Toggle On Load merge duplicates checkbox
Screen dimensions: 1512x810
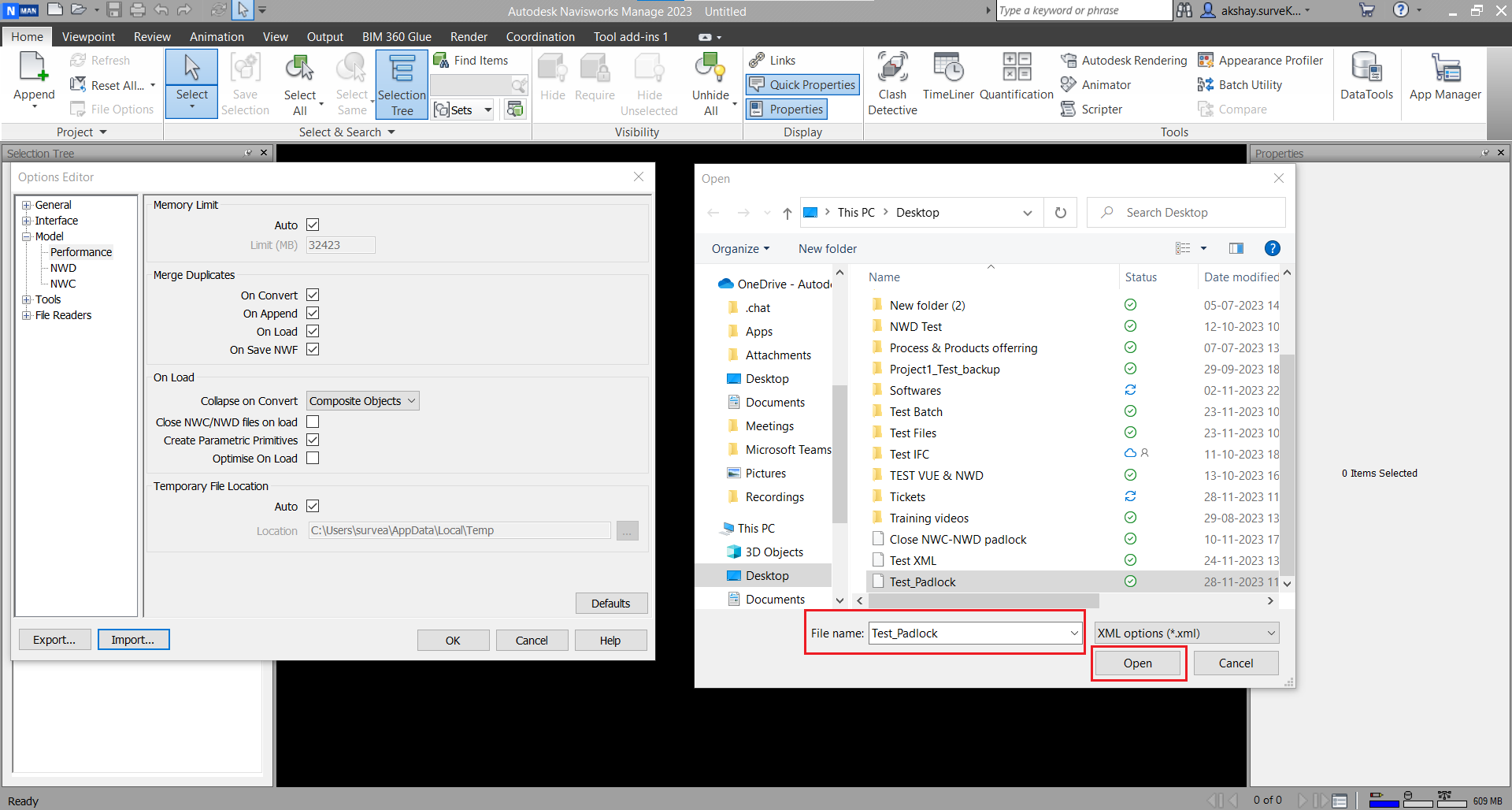pos(313,332)
